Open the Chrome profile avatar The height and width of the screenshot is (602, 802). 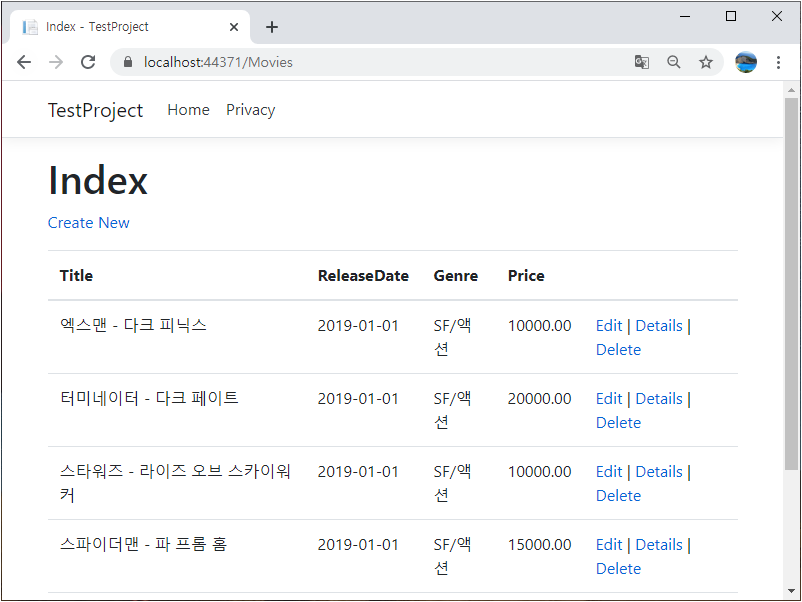click(x=746, y=62)
